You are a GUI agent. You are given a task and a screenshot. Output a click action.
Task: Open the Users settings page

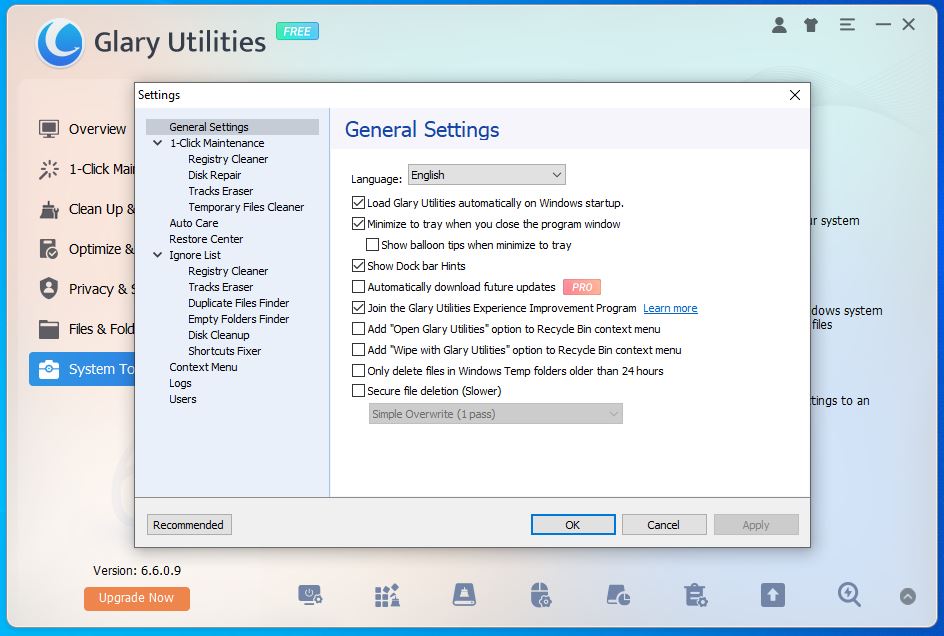tap(182, 399)
